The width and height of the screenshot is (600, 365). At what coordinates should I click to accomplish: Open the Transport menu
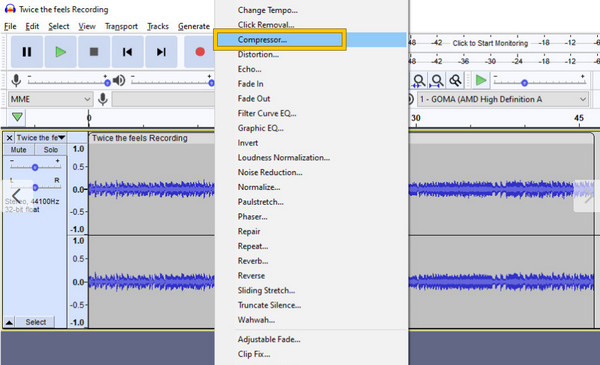121,26
